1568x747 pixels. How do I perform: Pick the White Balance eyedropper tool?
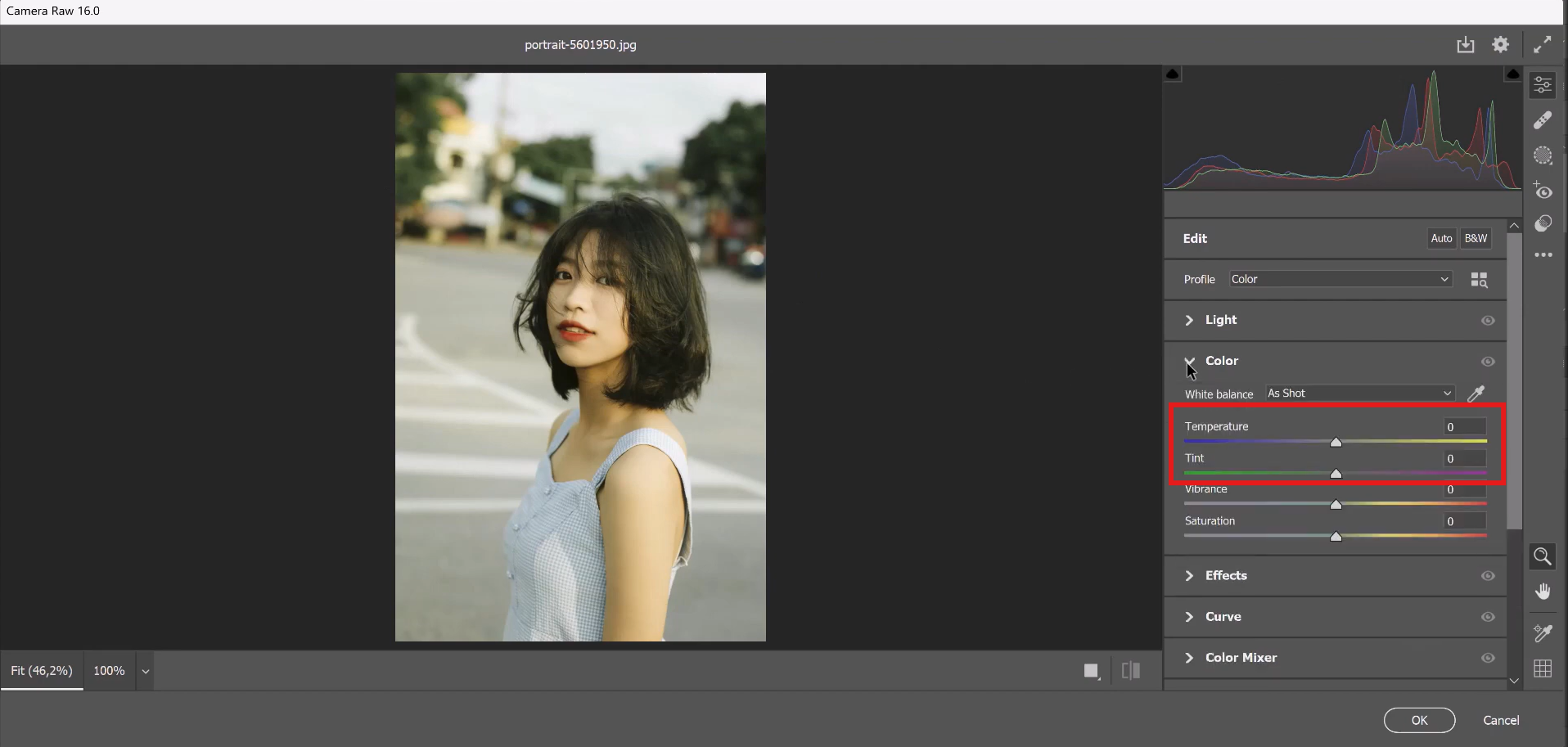1476,394
